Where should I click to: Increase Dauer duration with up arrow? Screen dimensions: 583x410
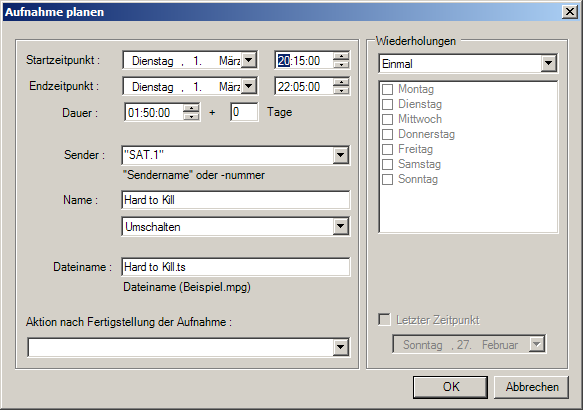(x=191, y=109)
